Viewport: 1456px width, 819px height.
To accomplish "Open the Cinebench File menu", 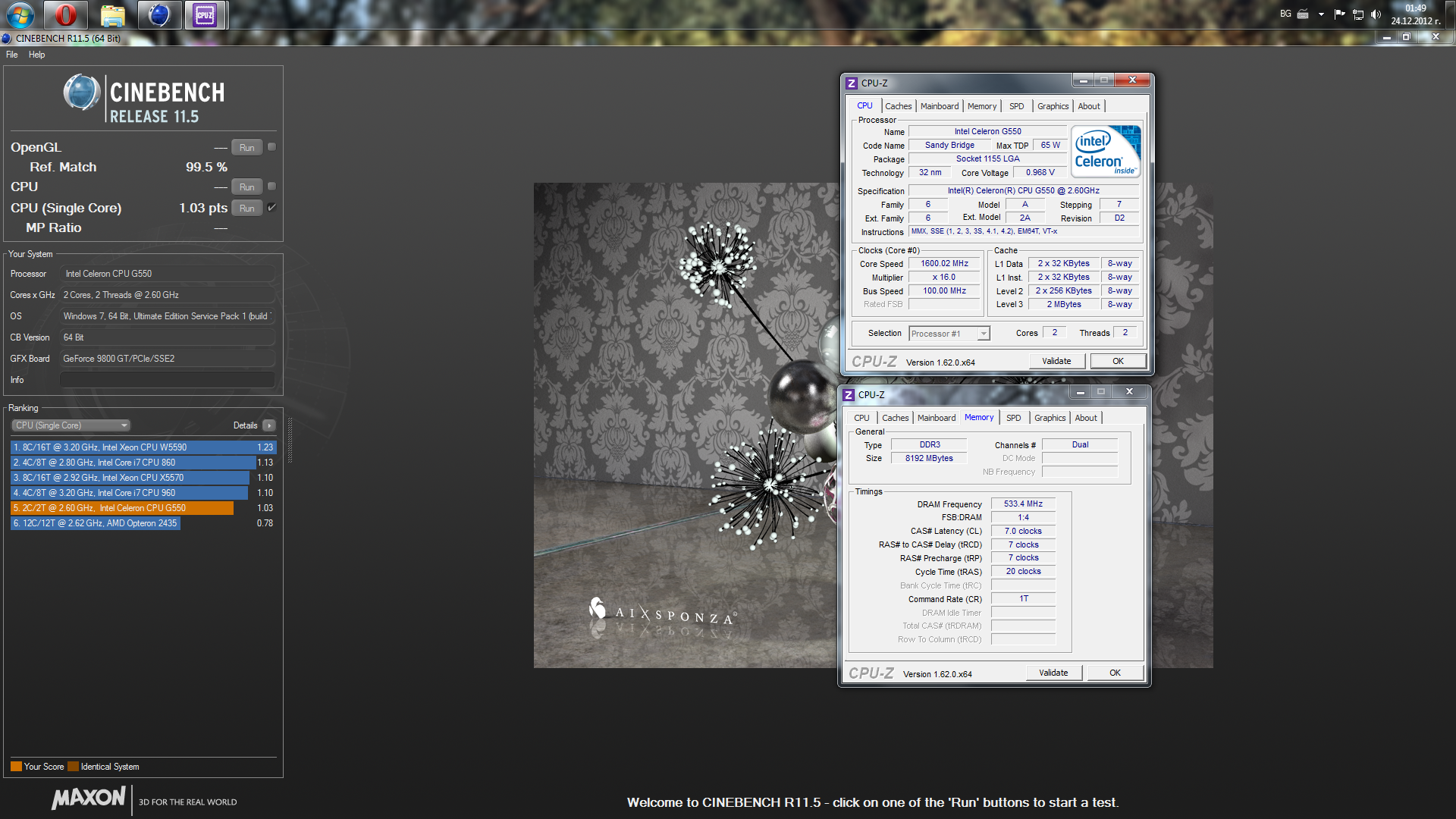I will coord(11,55).
